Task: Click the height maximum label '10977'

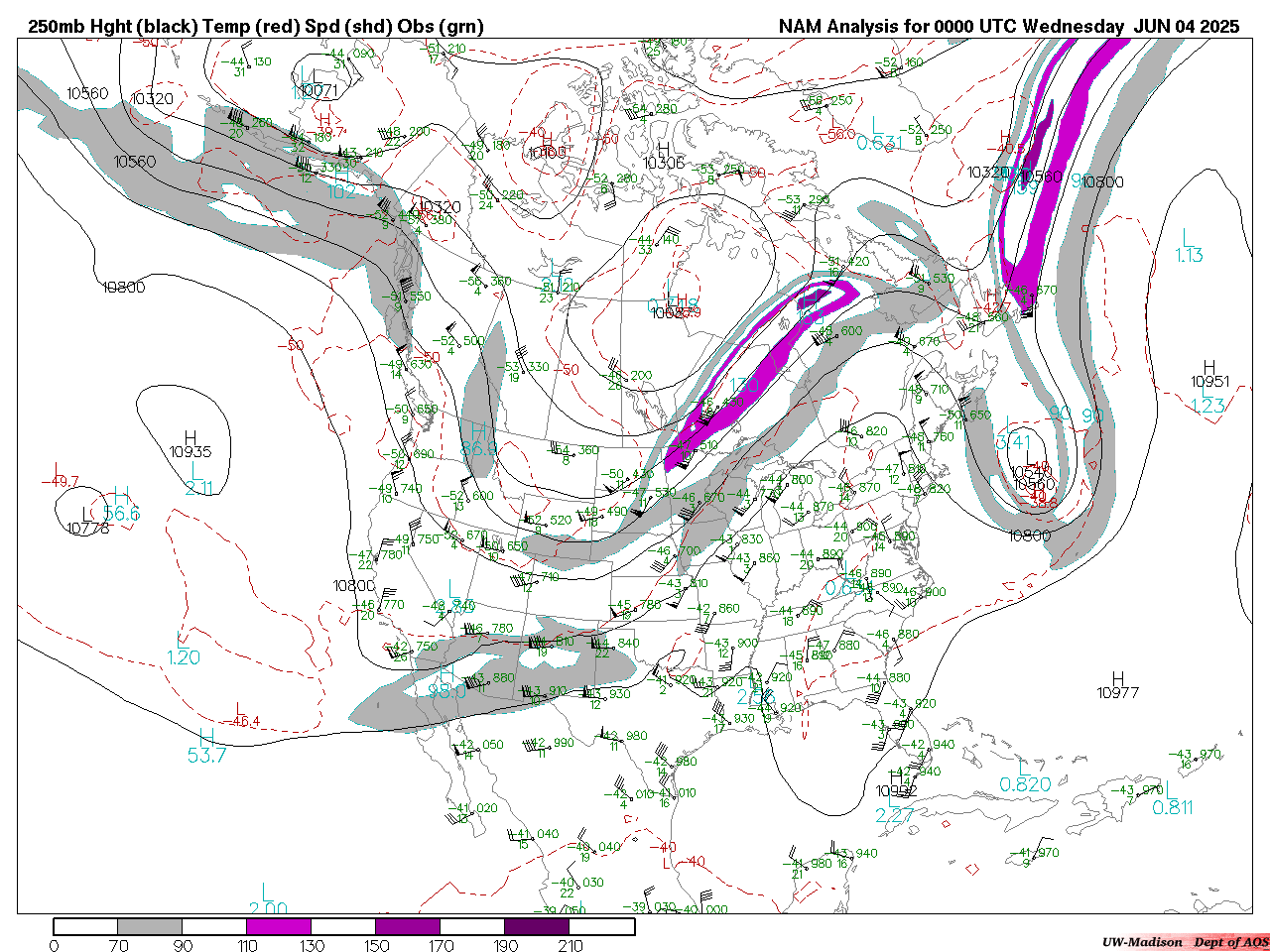Action: (1118, 693)
